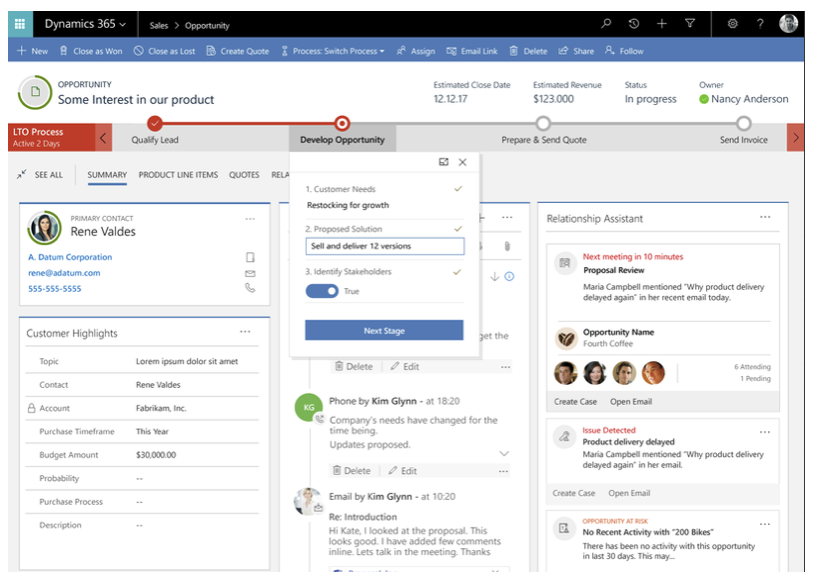Click Share command
The image size is (819, 583).
click(576, 51)
